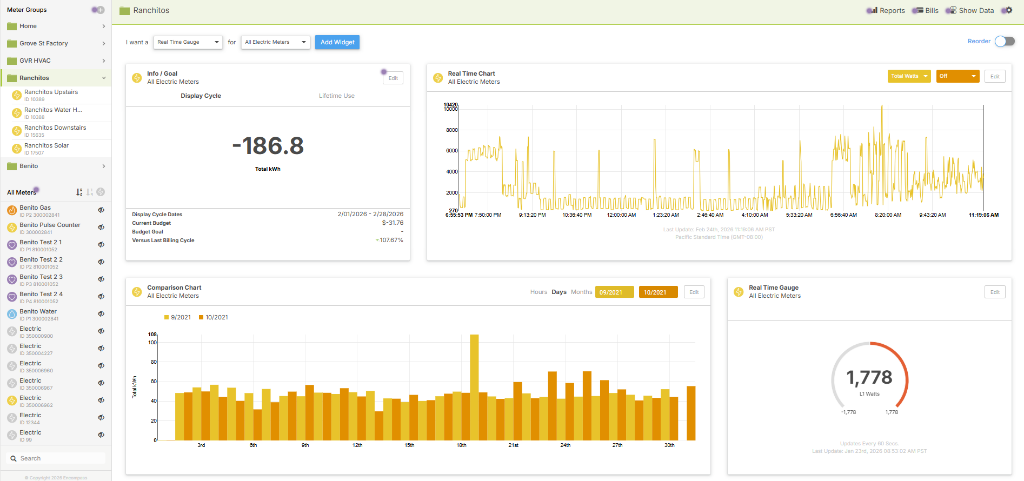Click the Benito Pulse Counter yellow icon

pyautogui.click(x=12, y=227)
